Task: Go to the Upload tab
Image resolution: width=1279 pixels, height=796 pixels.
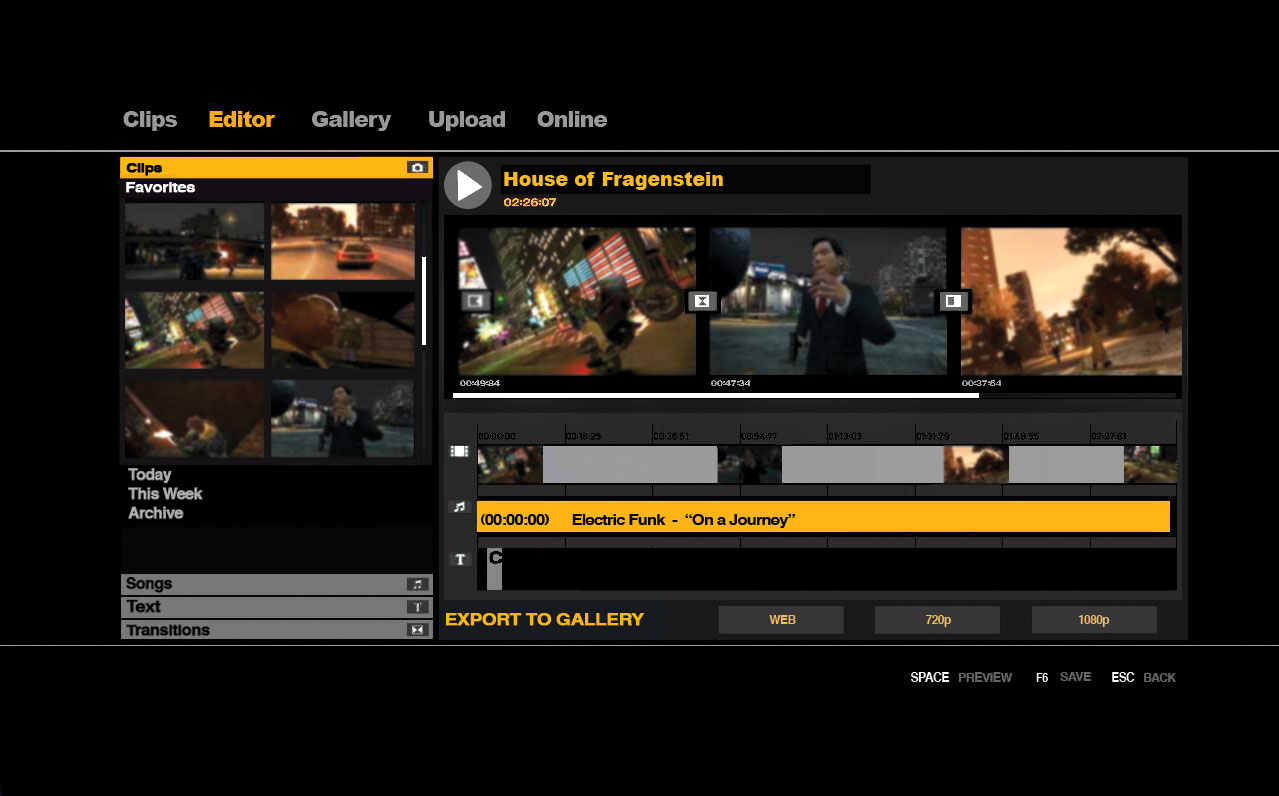Action: coord(466,120)
